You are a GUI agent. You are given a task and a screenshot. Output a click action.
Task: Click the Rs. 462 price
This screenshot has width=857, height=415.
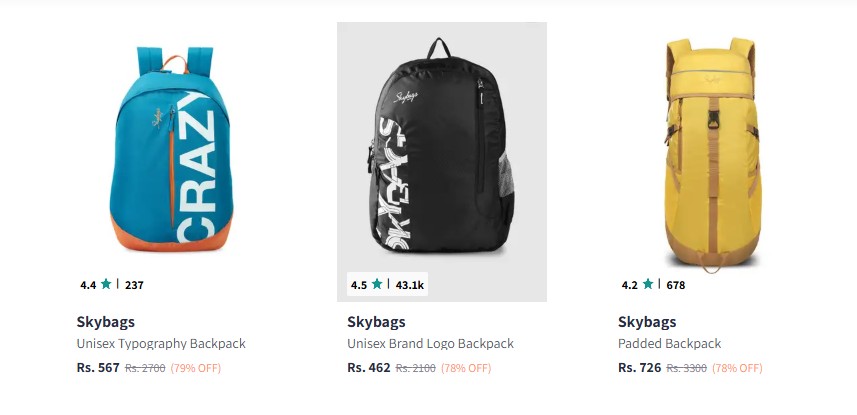369,367
